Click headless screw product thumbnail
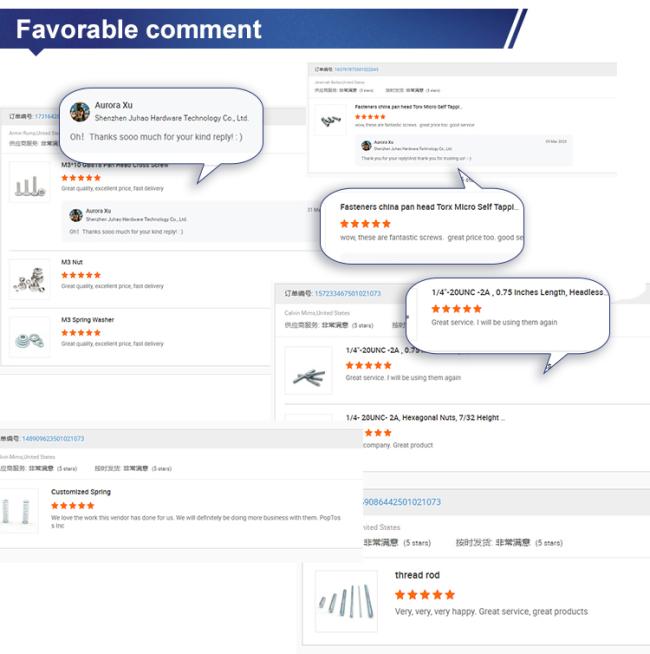Image resolution: width=650 pixels, height=654 pixels. (308, 370)
